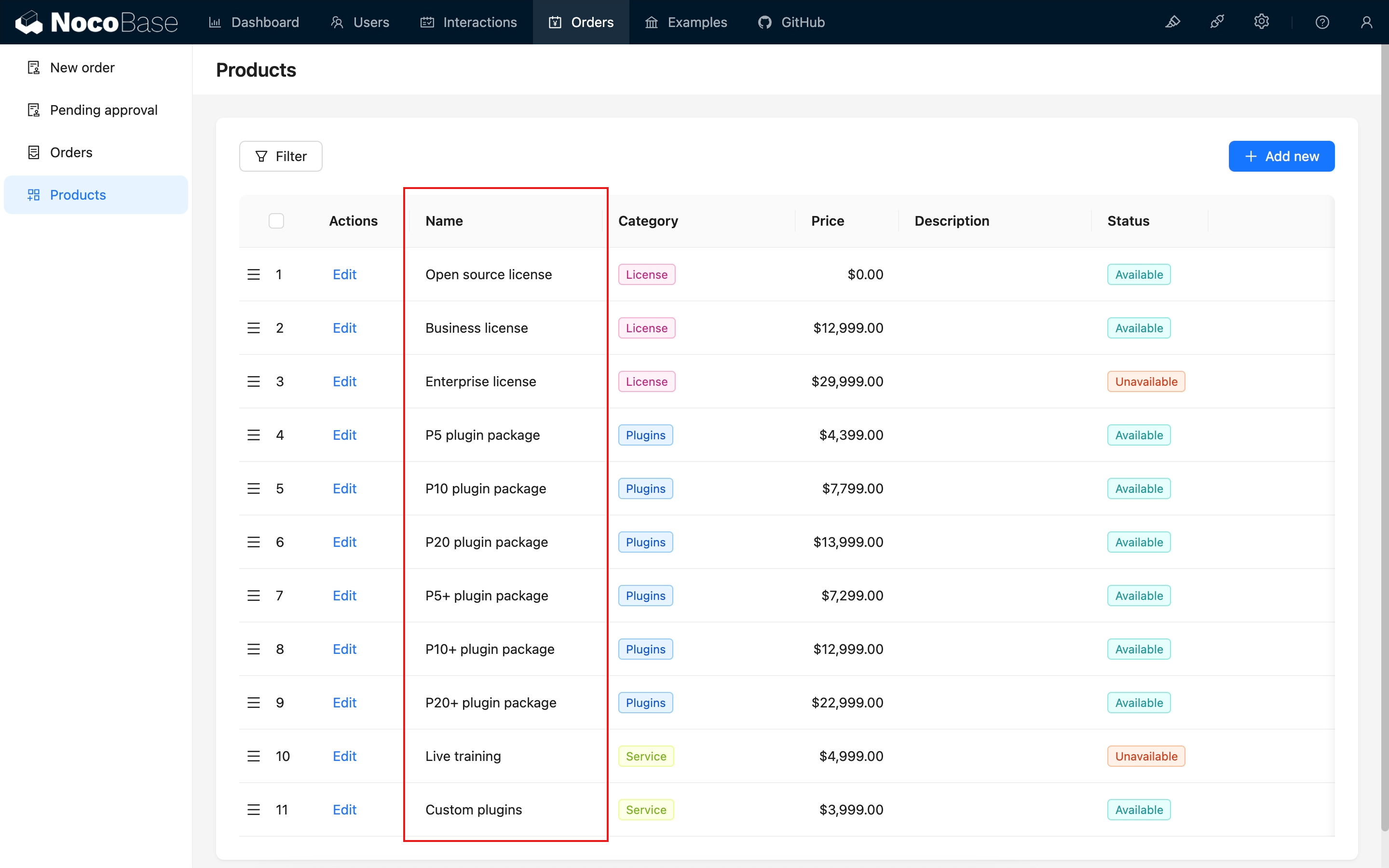The height and width of the screenshot is (868, 1389).
Task: Open the plugin manager rocket icon
Action: (x=1217, y=22)
